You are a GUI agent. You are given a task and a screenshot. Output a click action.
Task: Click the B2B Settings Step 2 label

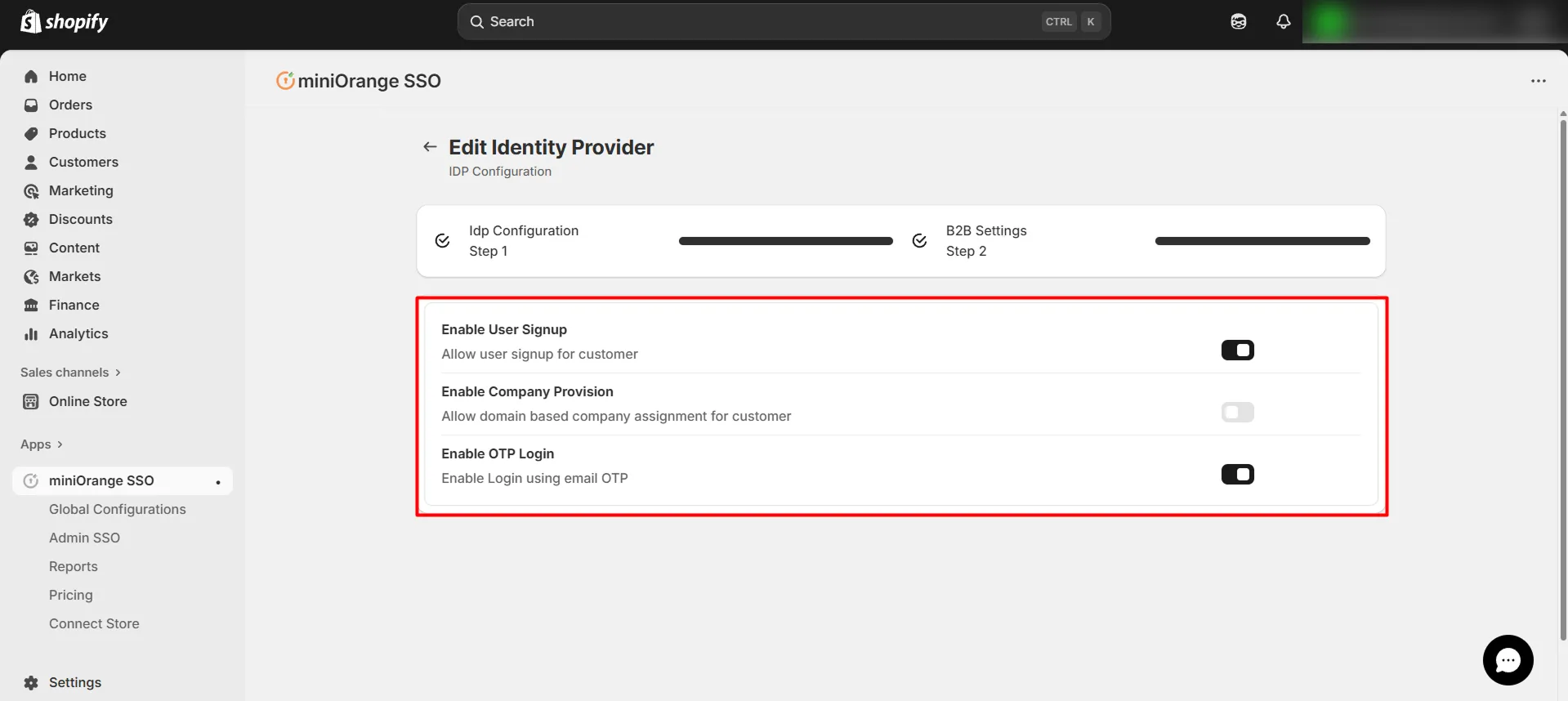986,241
